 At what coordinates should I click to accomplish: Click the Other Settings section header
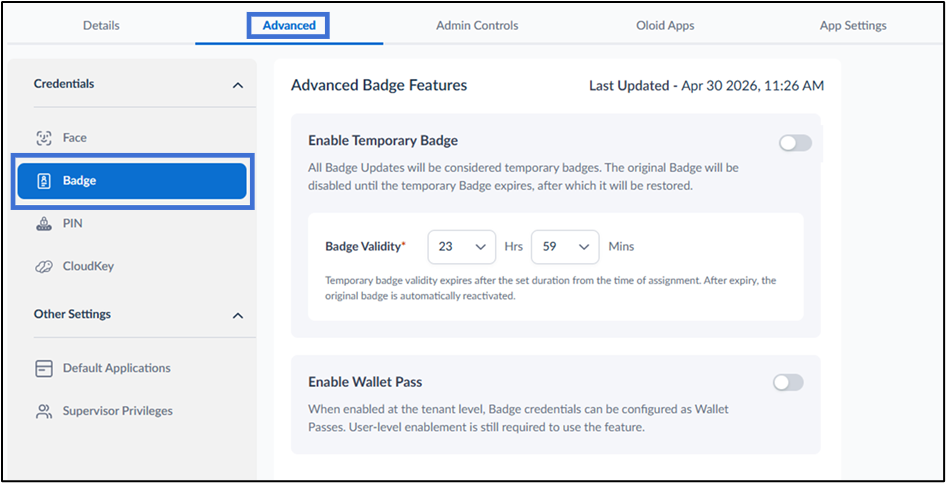coord(72,314)
